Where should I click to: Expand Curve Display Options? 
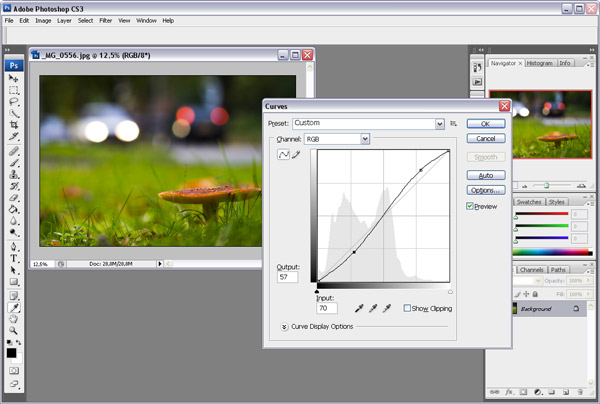[284, 327]
